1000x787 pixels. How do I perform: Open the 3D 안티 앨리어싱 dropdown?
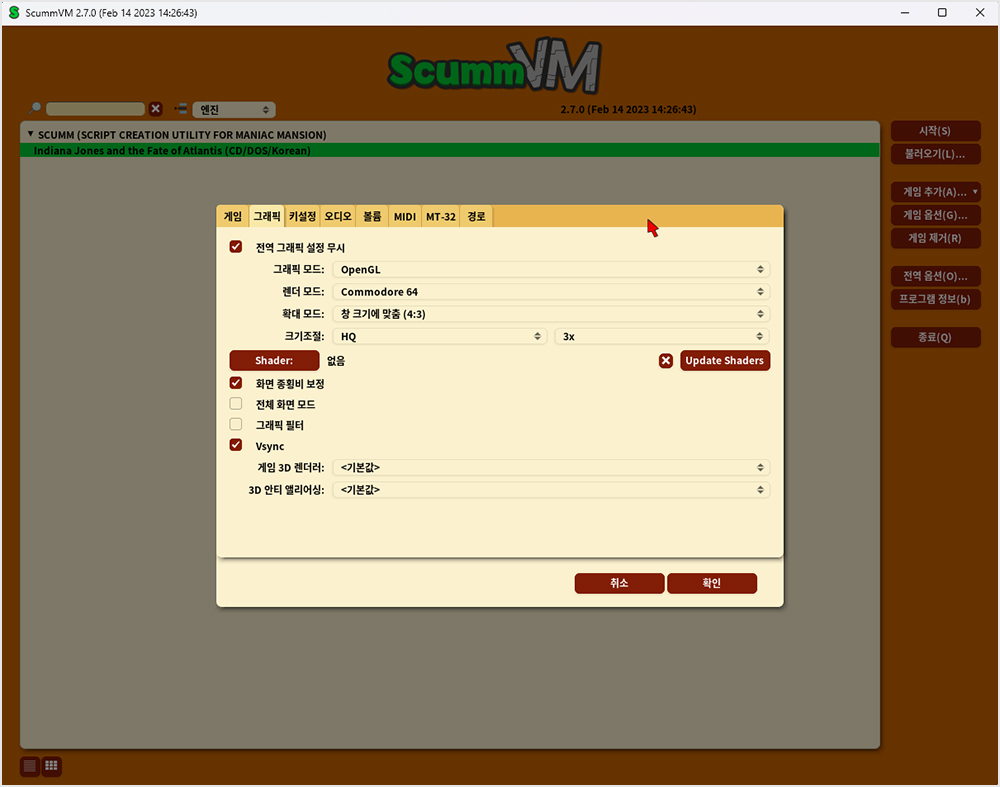[x=552, y=490]
